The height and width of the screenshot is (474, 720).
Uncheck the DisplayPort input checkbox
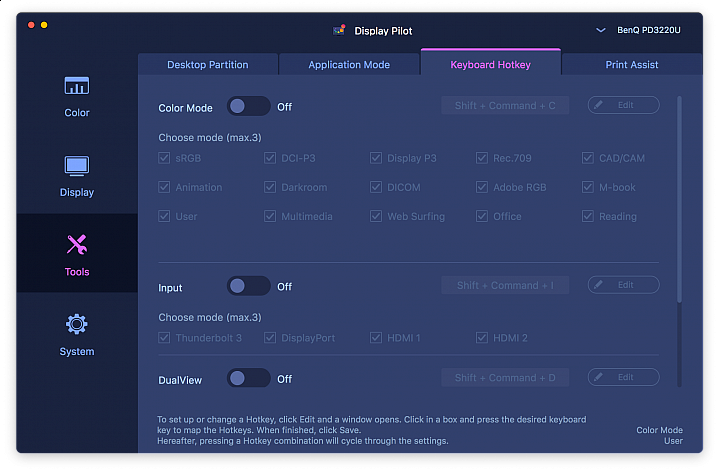[x=270, y=338]
